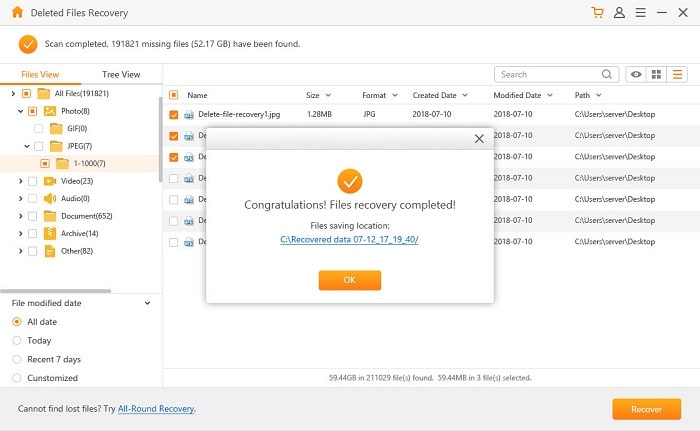Viewport: 700px width, 431px height.
Task: Click the Video category icon
Action: tap(50, 181)
